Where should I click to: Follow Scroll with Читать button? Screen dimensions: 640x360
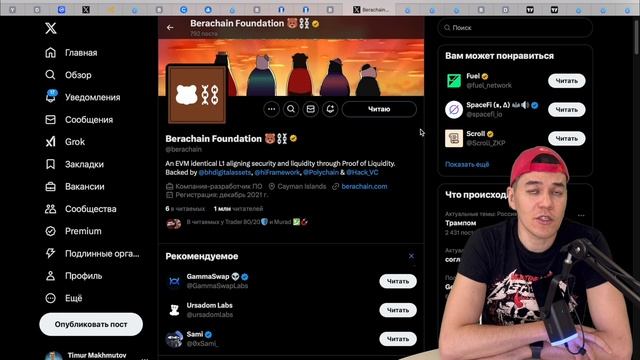567,138
